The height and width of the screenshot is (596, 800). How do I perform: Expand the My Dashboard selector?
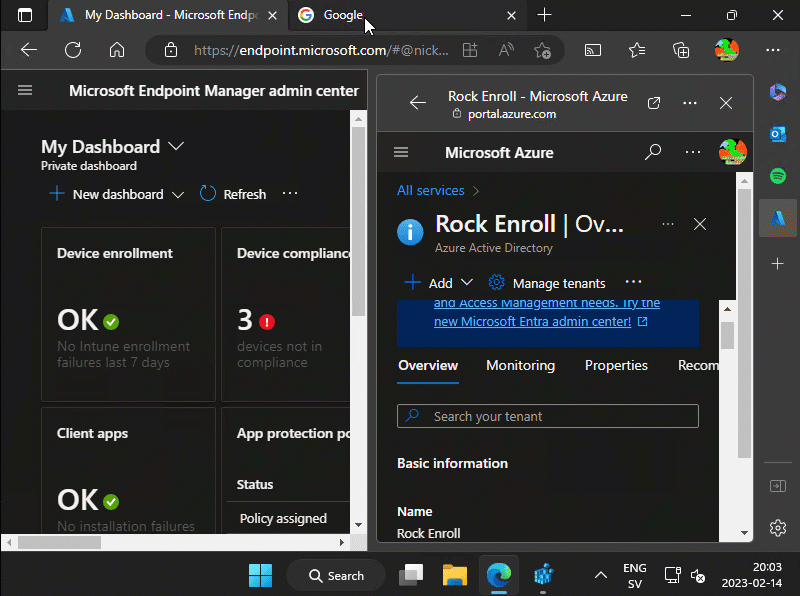coord(176,146)
